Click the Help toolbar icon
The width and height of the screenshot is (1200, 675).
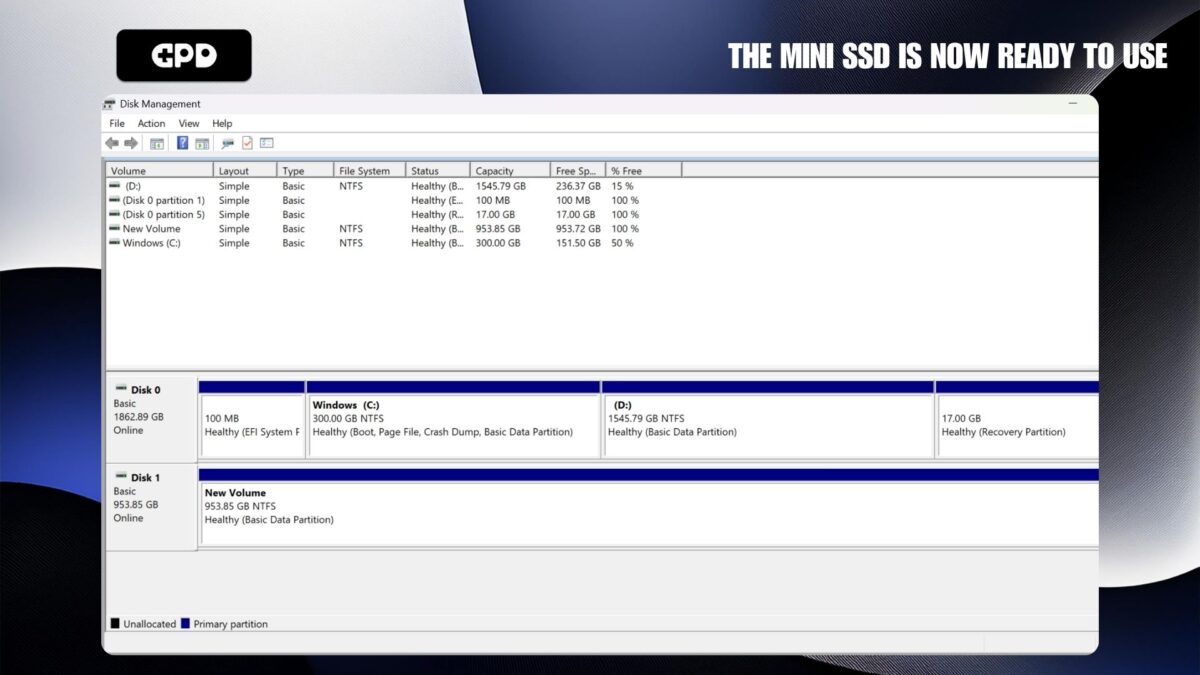tap(182, 142)
